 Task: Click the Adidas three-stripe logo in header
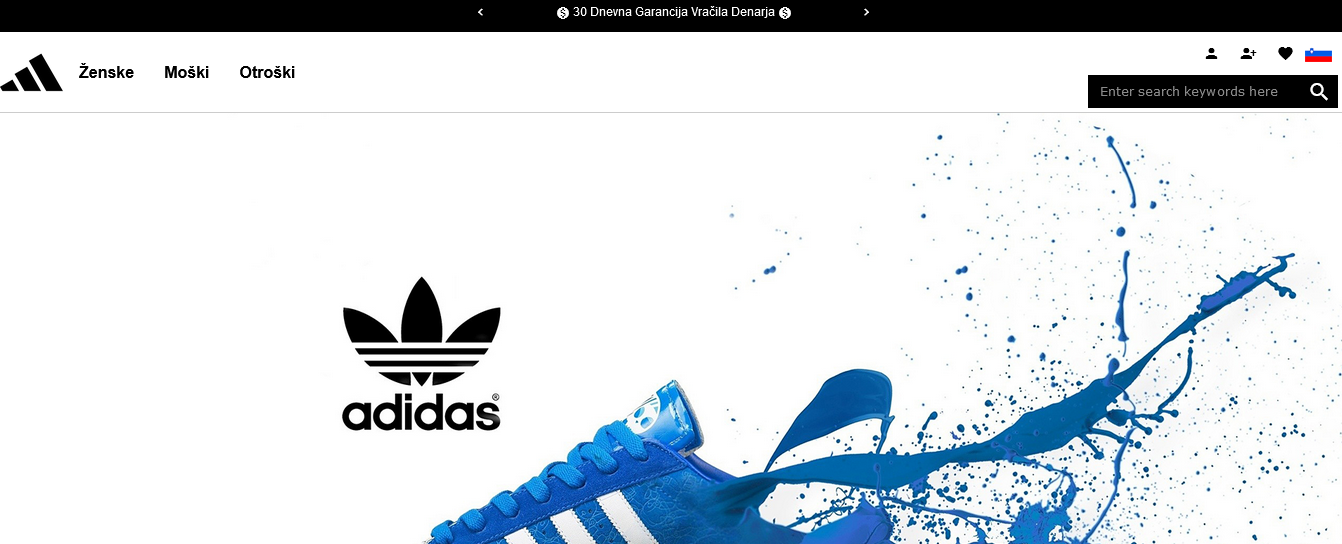coord(32,72)
